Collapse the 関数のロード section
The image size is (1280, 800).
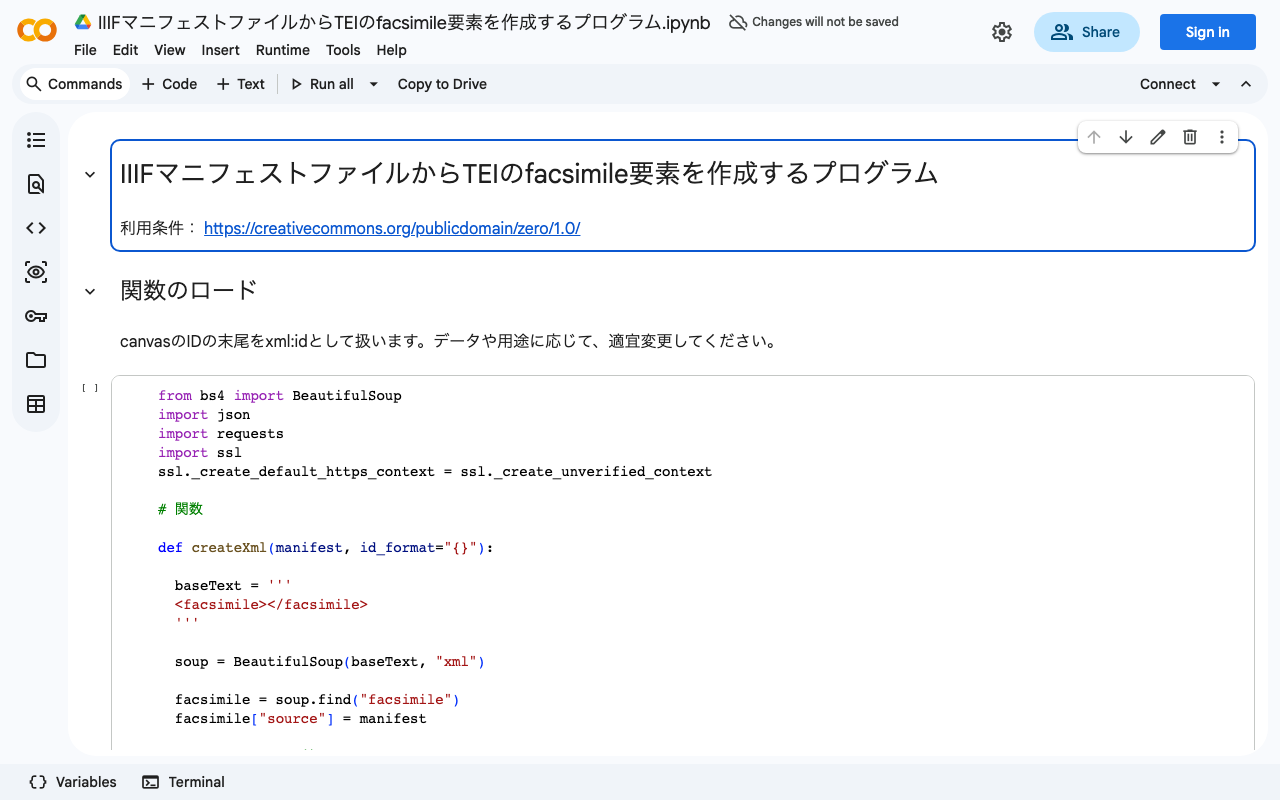90,291
